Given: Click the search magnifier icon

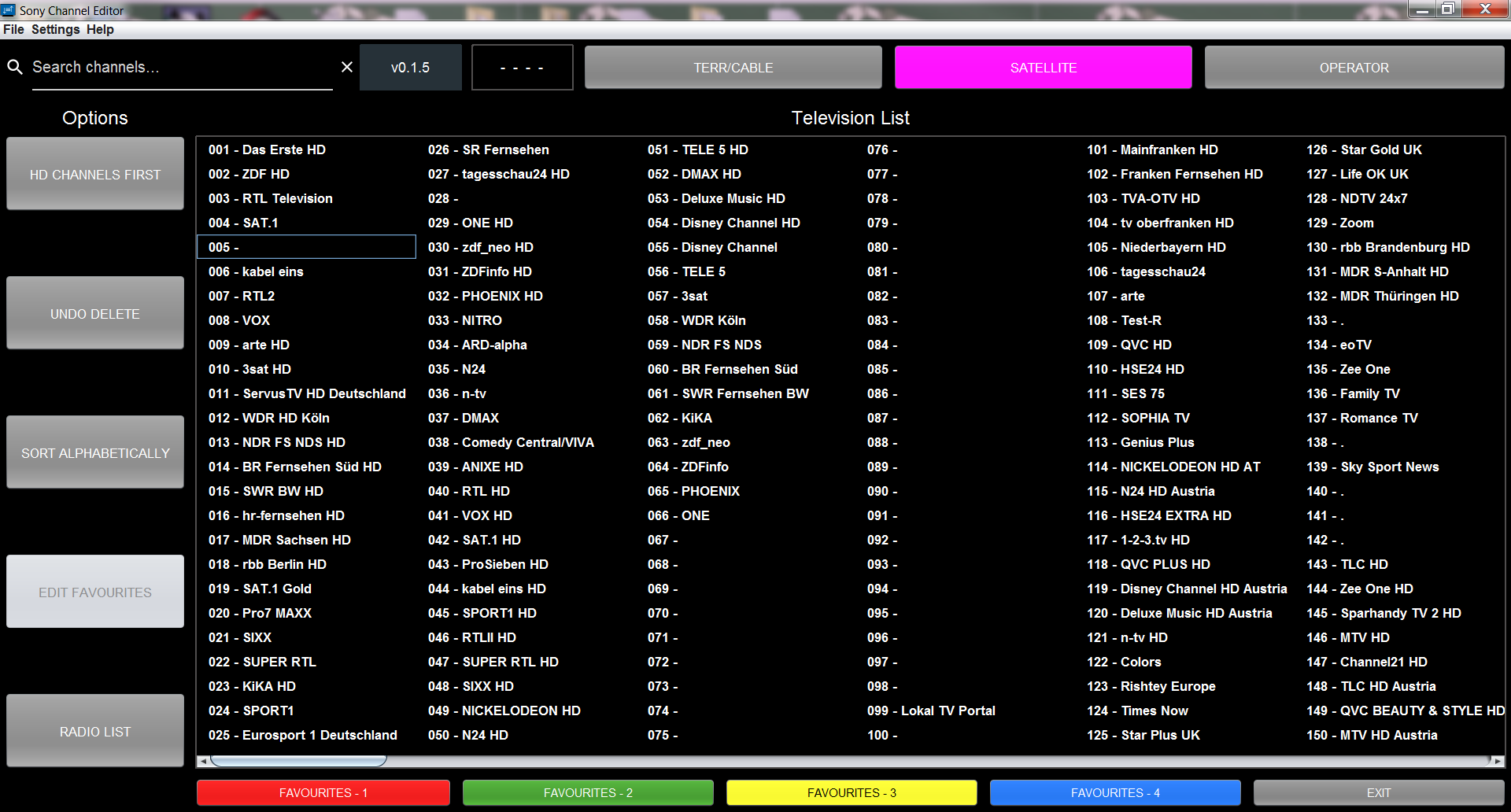Looking at the screenshot, I should pos(15,67).
